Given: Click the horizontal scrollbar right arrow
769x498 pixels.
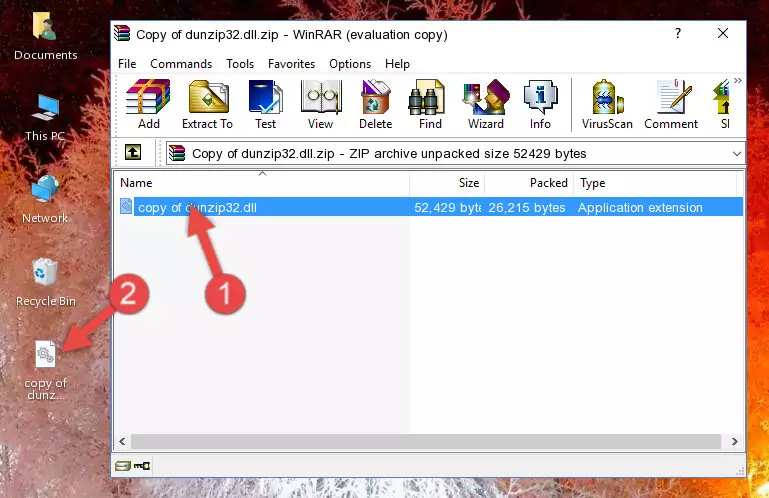Looking at the screenshot, I should [734, 442].
